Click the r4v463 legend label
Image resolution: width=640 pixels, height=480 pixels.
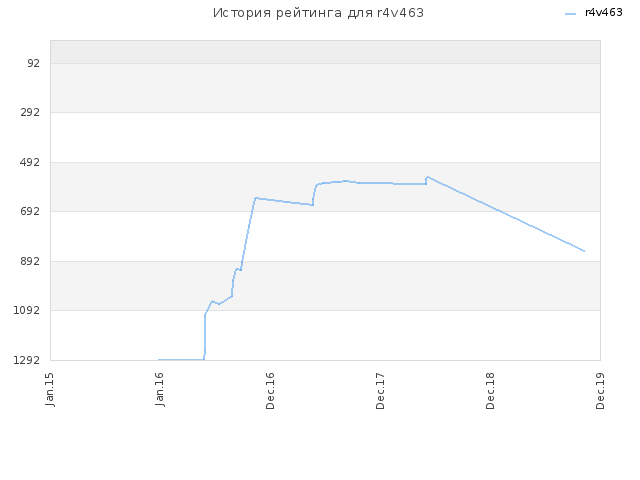tap(604, 13)
